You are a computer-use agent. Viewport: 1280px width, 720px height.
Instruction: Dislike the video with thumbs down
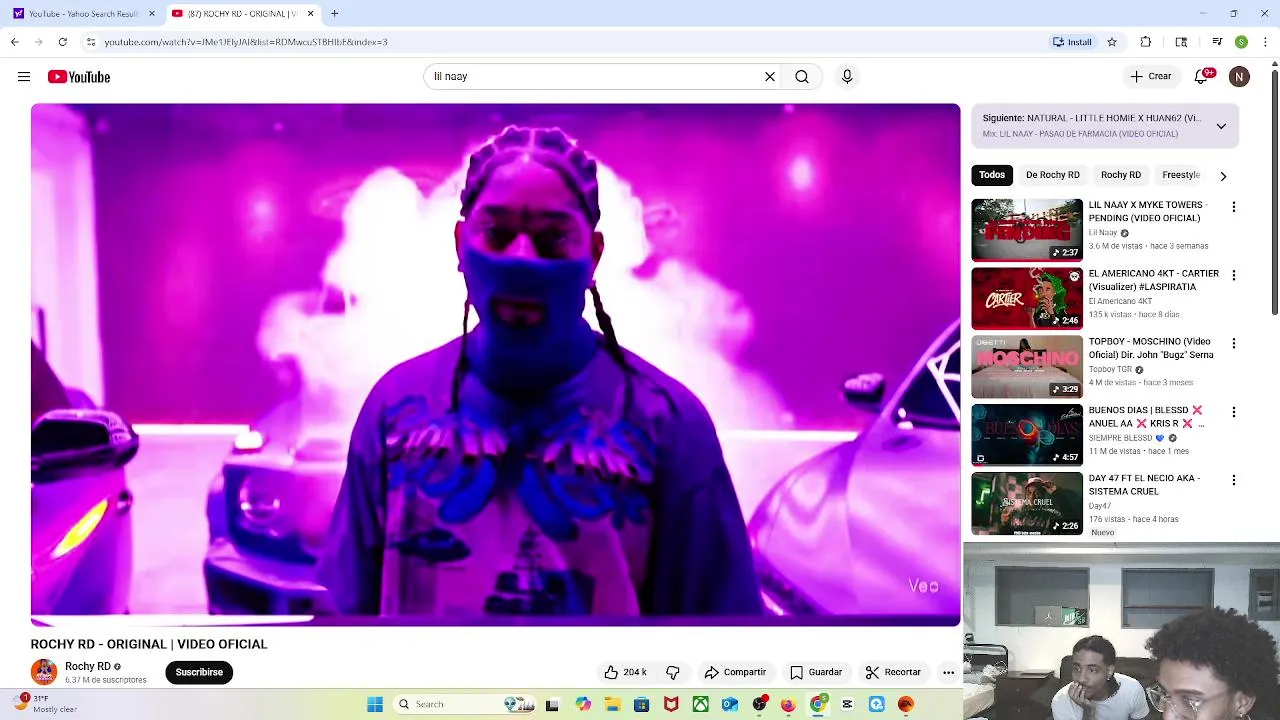(673, 672)
